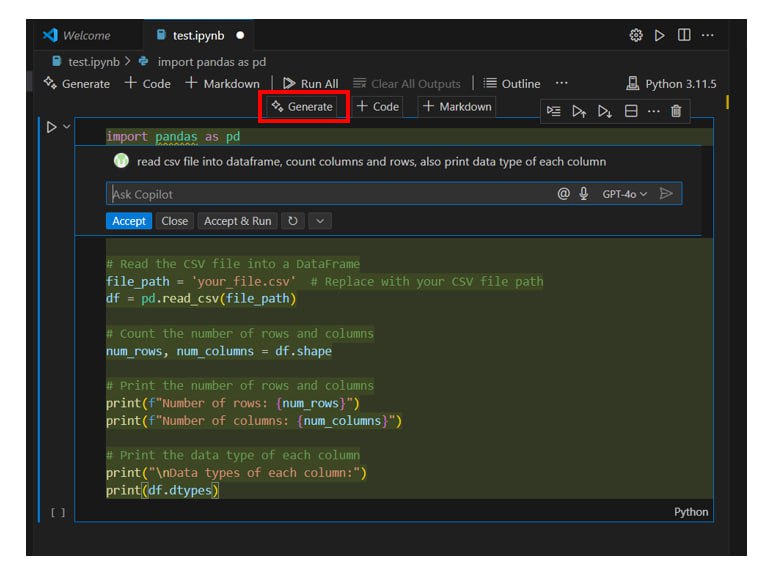Open notebook toolbar overflow ellipsis
The height and width of the screenshot is (566, 770).
pyautogui.click(x=561, y=83)
